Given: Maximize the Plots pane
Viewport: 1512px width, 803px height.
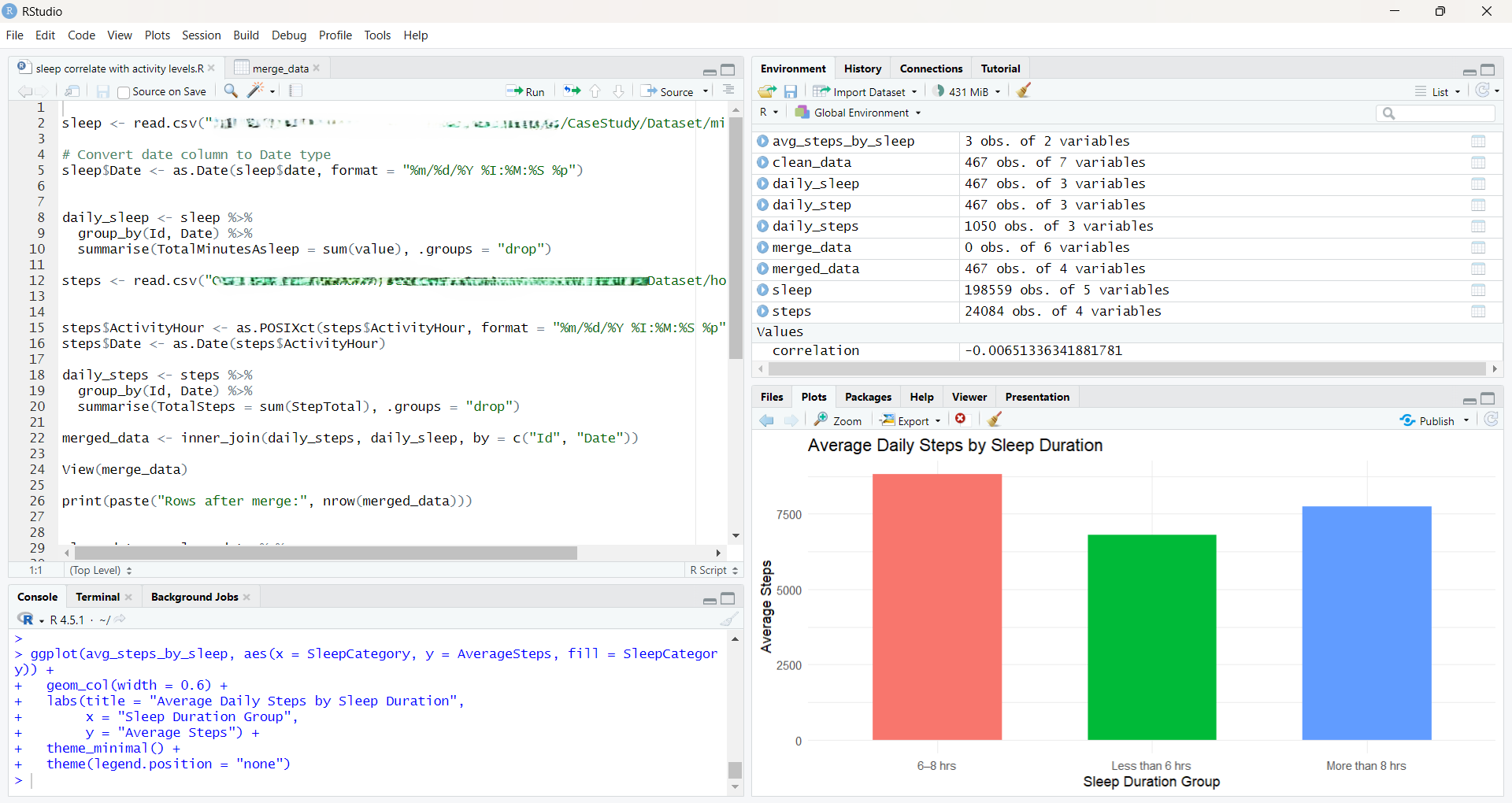Looking at the screenshot, I should pos(1488,398).
